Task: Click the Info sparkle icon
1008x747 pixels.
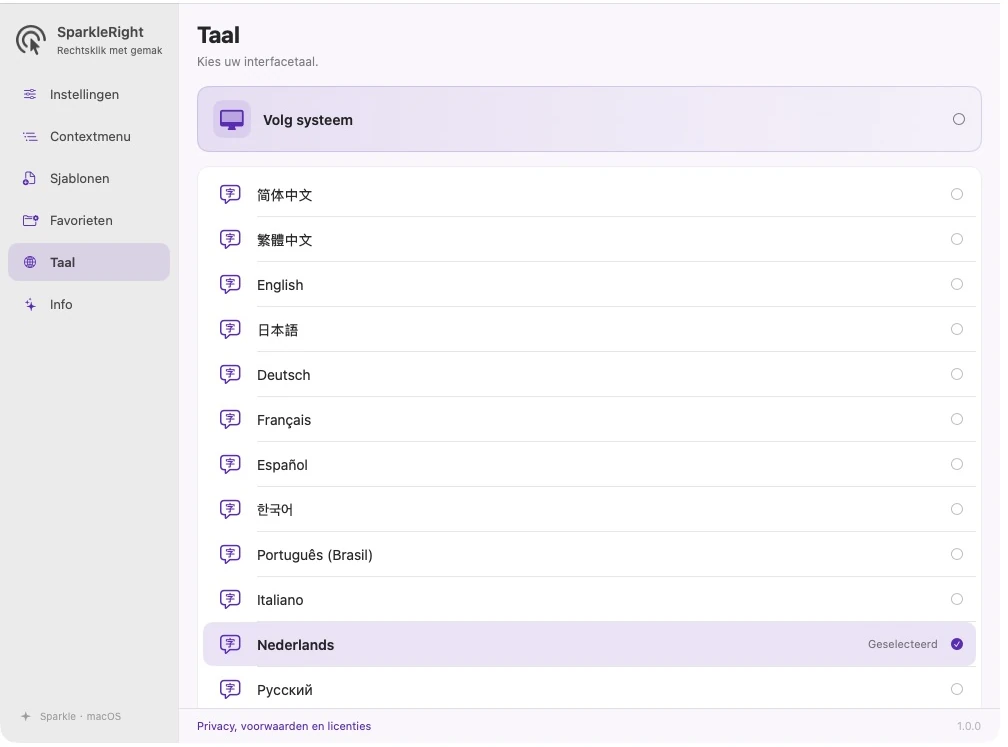Action: point(30,304)
